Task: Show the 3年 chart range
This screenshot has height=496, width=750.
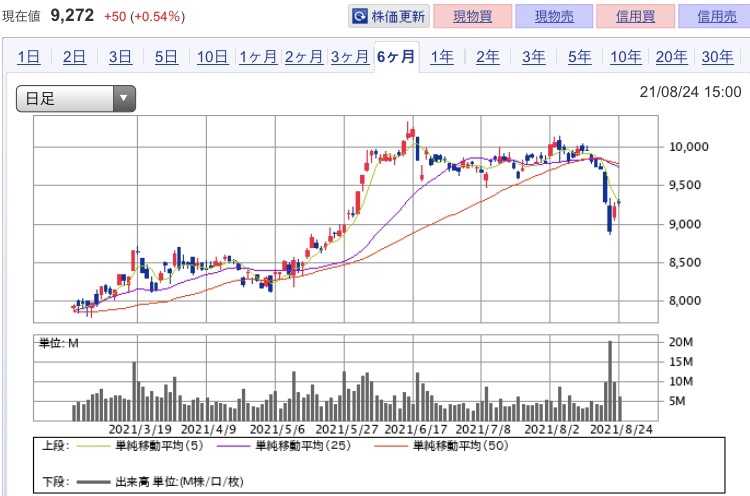Action: [x=534, y=57]
